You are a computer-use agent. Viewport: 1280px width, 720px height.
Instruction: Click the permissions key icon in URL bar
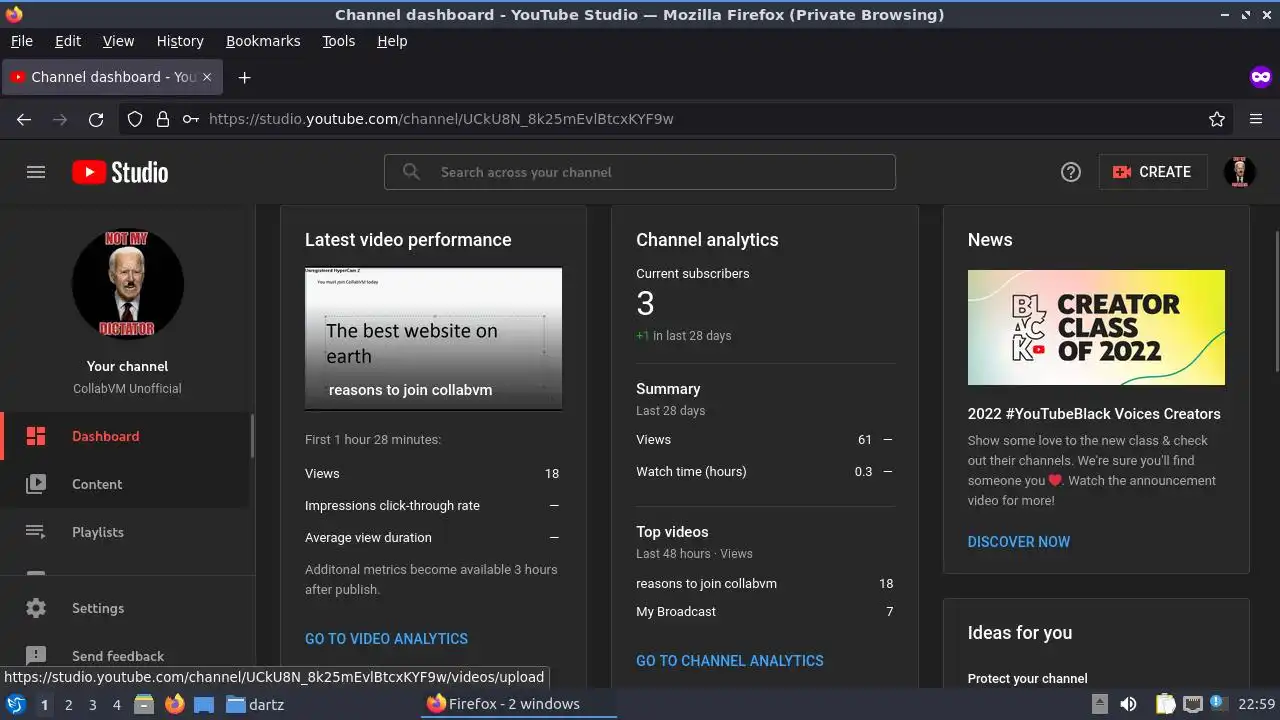190,119
